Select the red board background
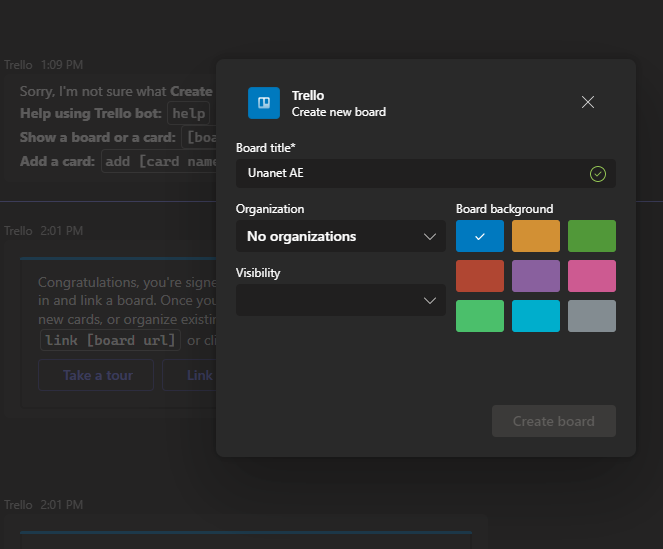Image resolution: width=663 pixels, height=549 pixels. [480, 276]
